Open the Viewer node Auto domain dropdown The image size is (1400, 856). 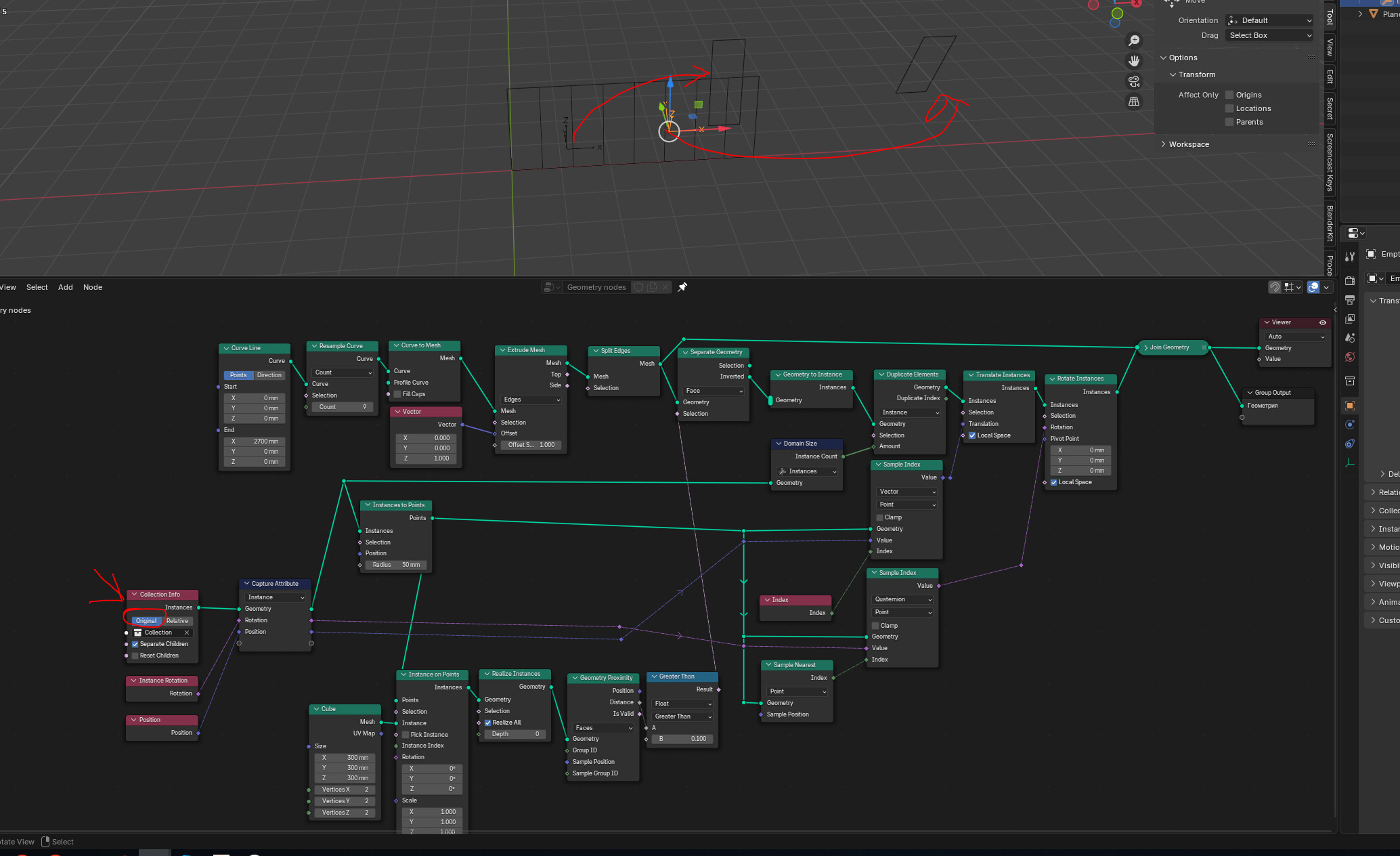click(1295, 337)
